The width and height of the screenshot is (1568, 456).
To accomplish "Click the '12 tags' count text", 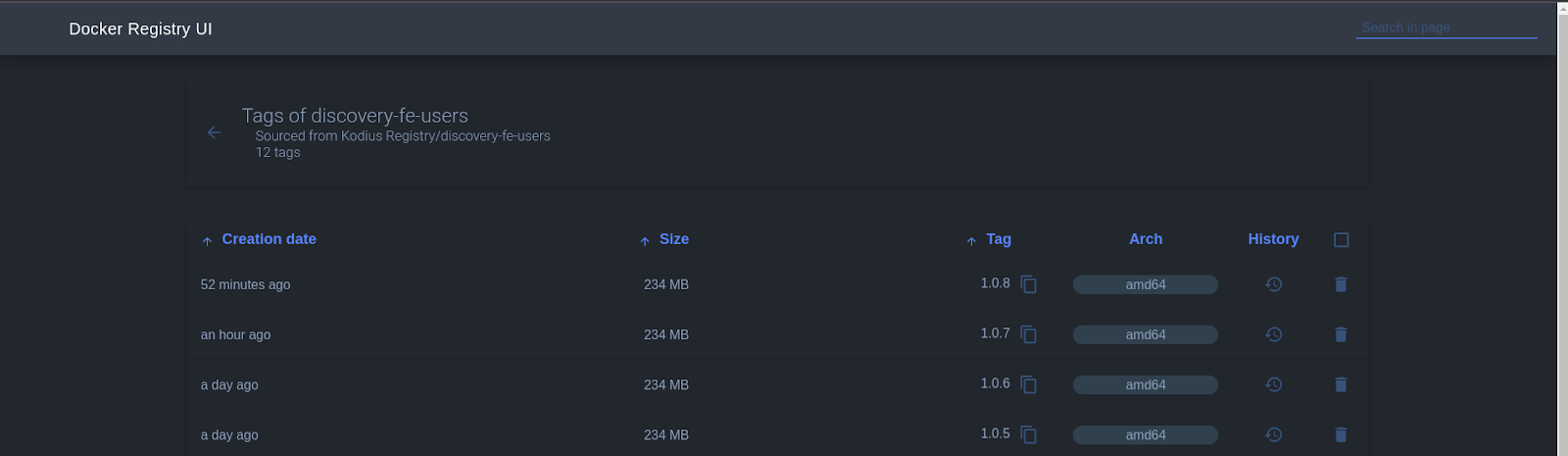I will click(278, 152).
